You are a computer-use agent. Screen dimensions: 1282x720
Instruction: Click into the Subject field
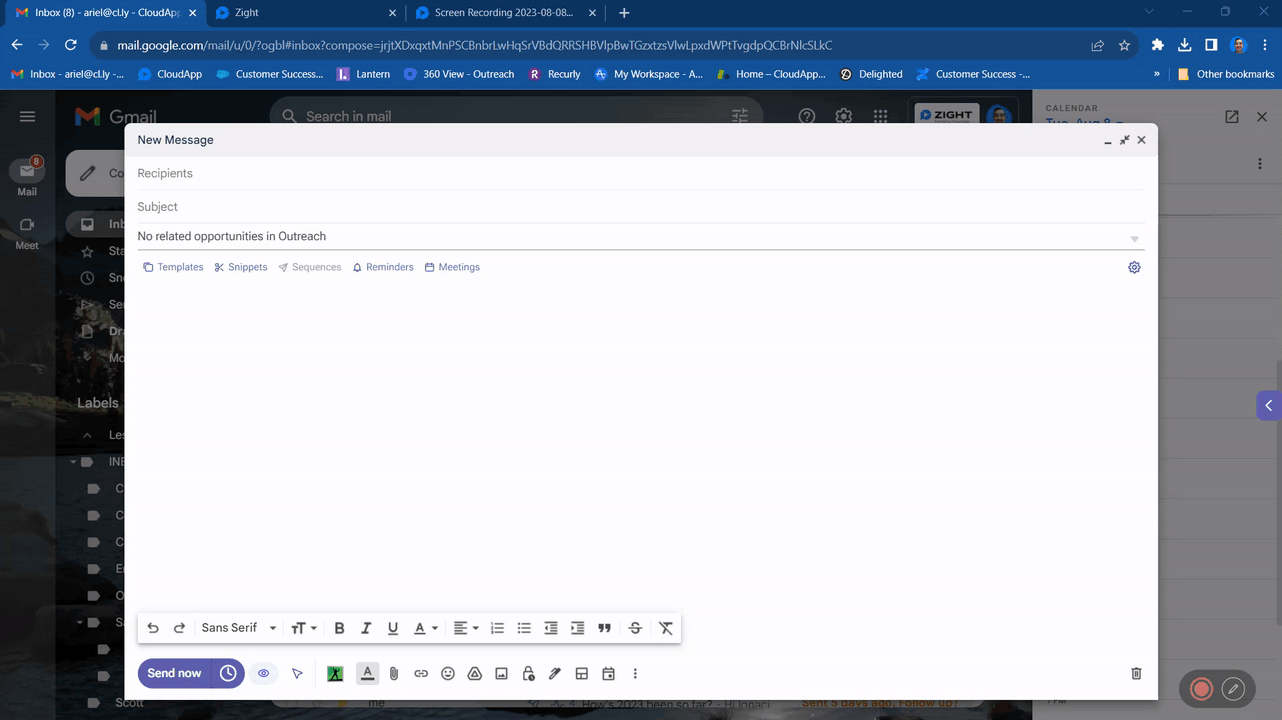pos(640,207)
